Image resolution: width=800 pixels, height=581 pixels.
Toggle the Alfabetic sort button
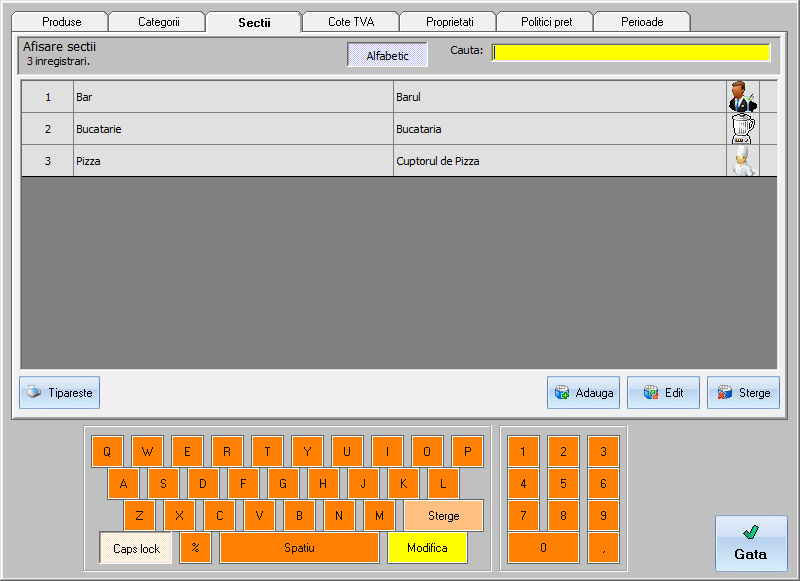[387, 55]
